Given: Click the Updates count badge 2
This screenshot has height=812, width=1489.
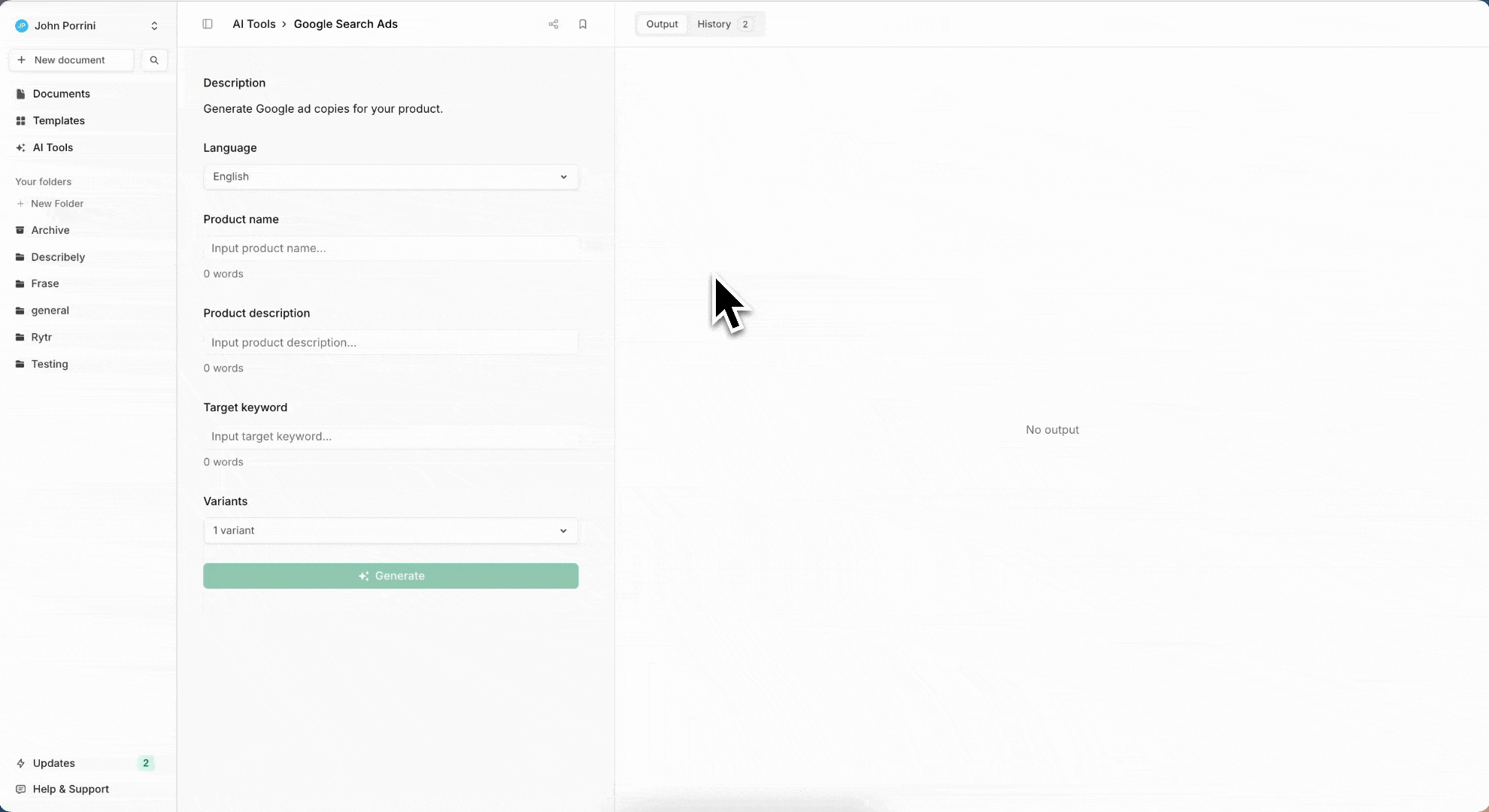Looking at the screenshot, I should pos(146,763).
